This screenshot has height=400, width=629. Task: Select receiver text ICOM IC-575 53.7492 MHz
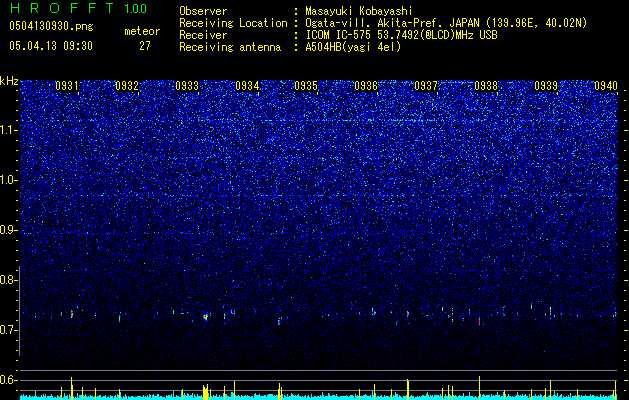pos(401,35)
